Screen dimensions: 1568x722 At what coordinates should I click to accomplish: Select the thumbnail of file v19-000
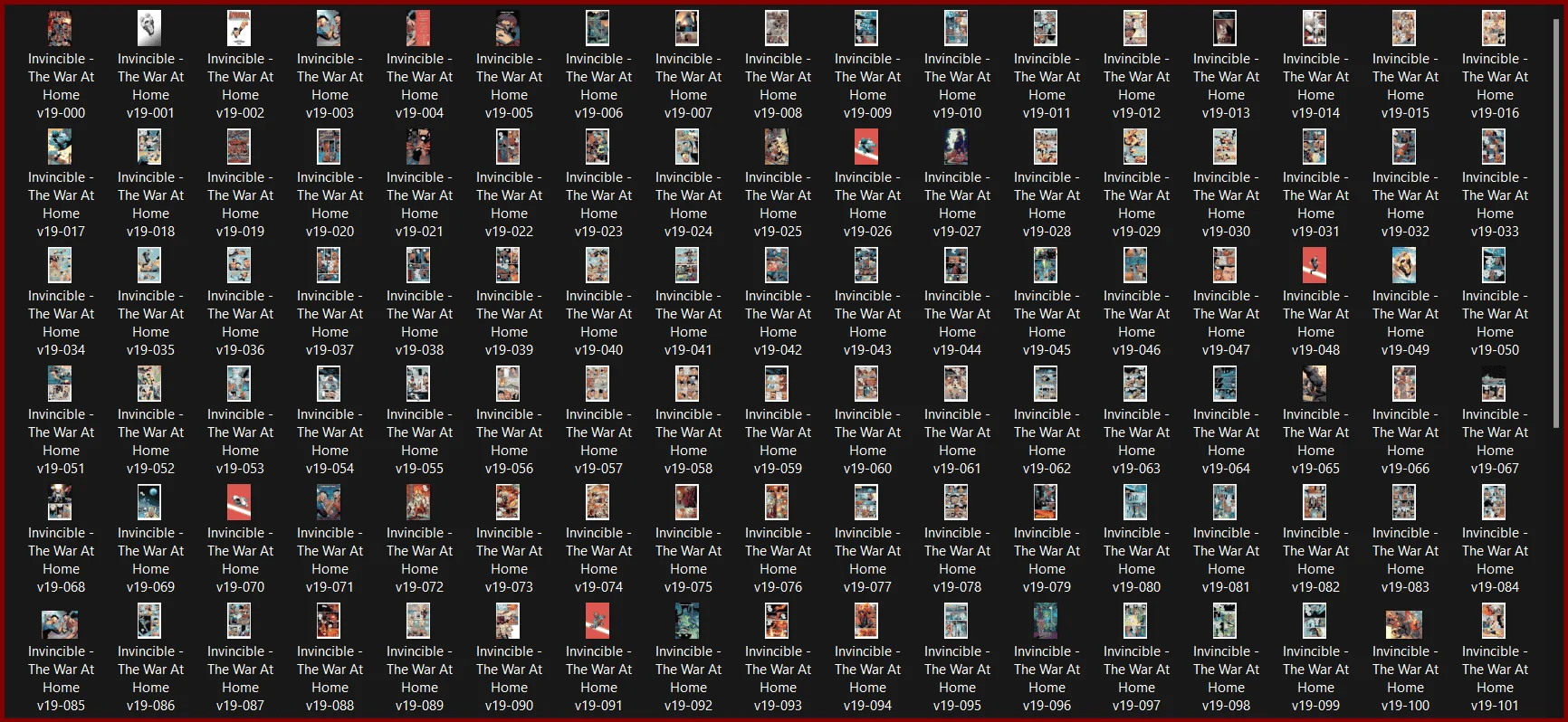point(61,29)
